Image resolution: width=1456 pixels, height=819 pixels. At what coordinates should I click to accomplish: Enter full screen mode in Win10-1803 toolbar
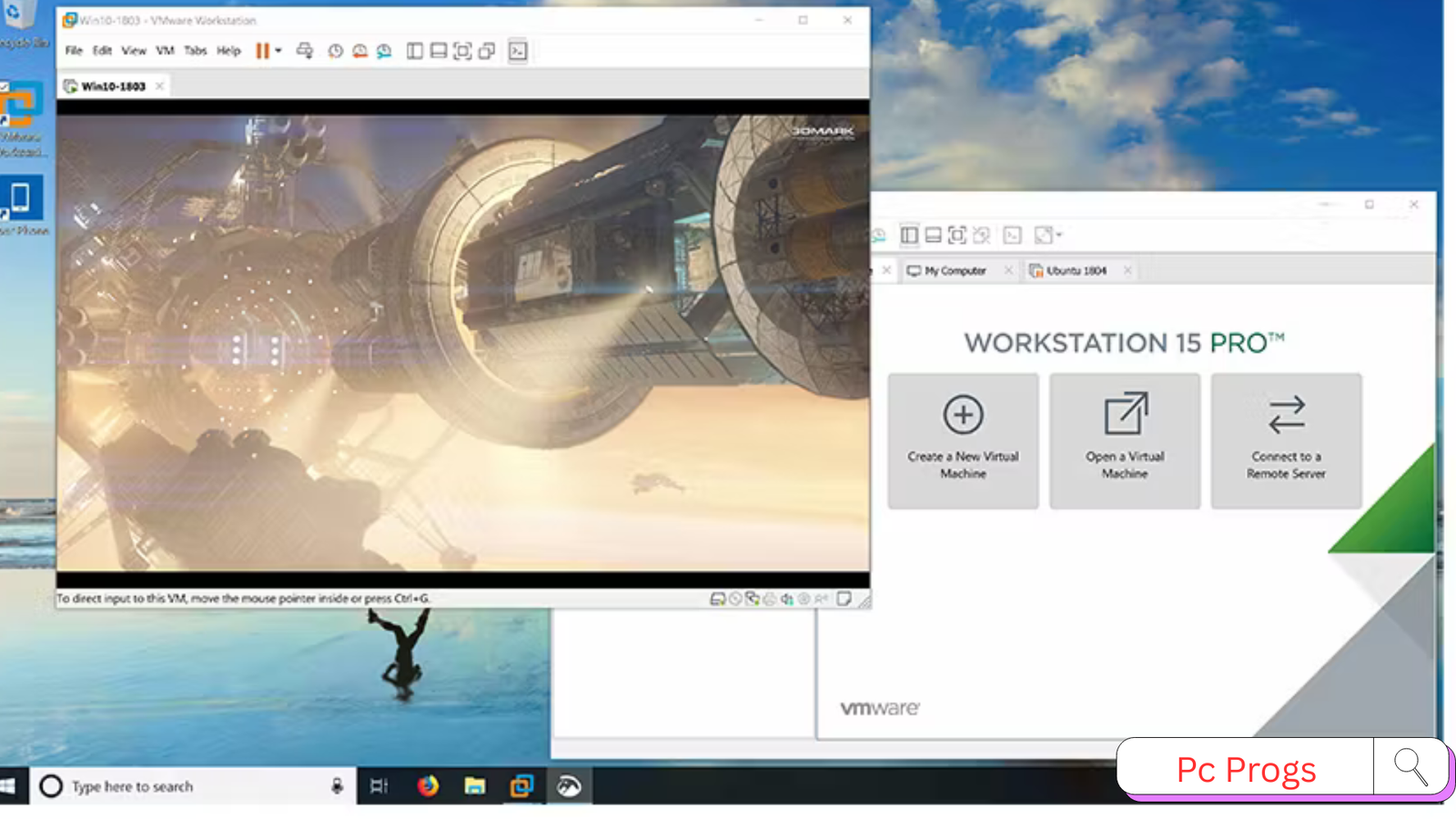pos(462,51)
